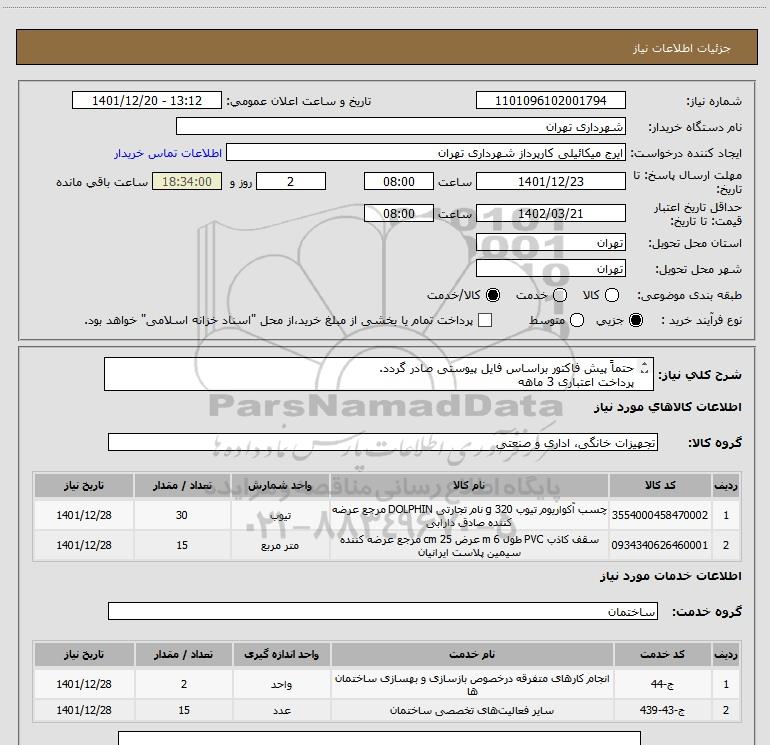Click the response deadline date 1401/12/23

click(x=550, y=181)
